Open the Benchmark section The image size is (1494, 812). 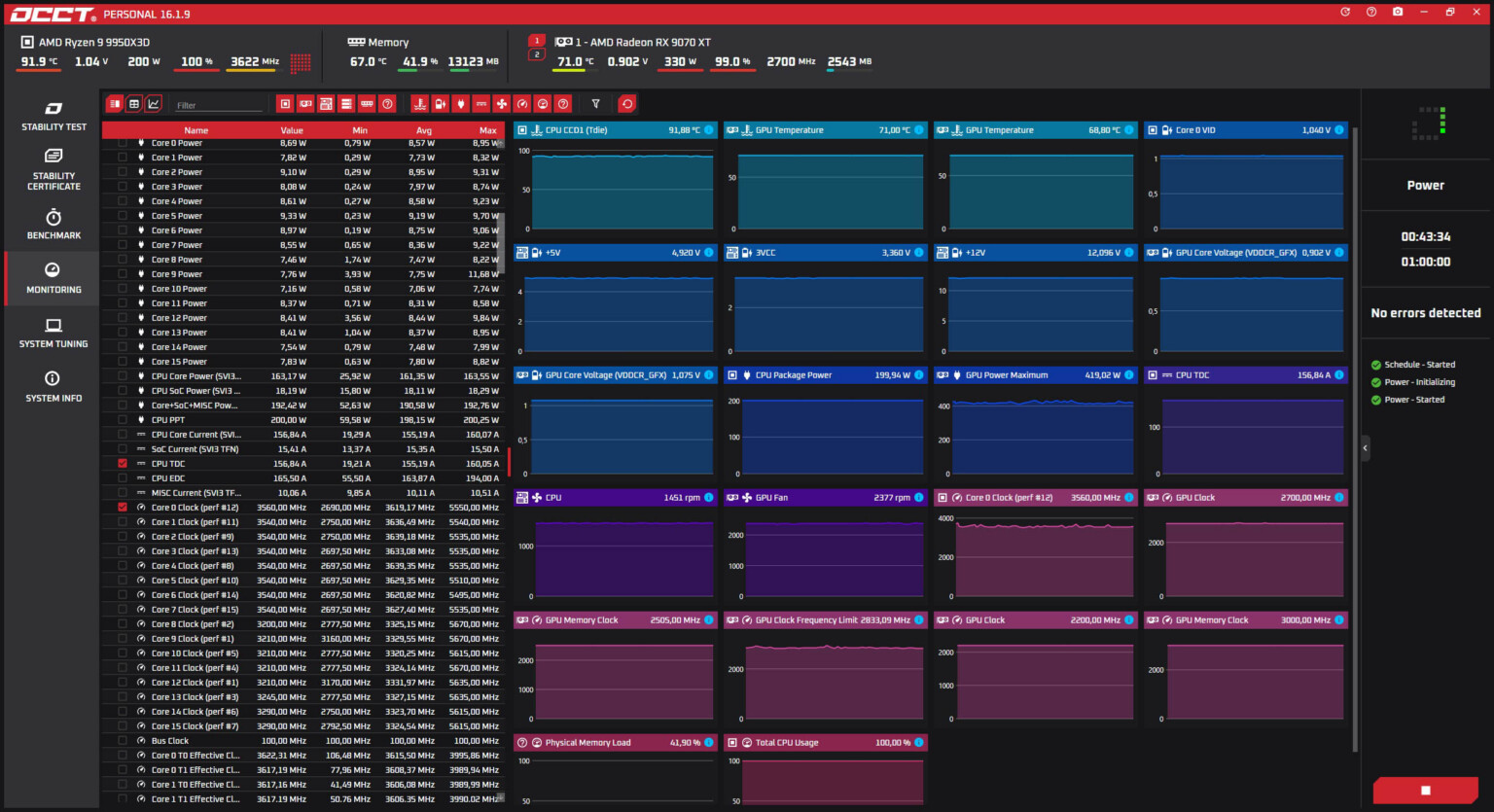[53, 224]
